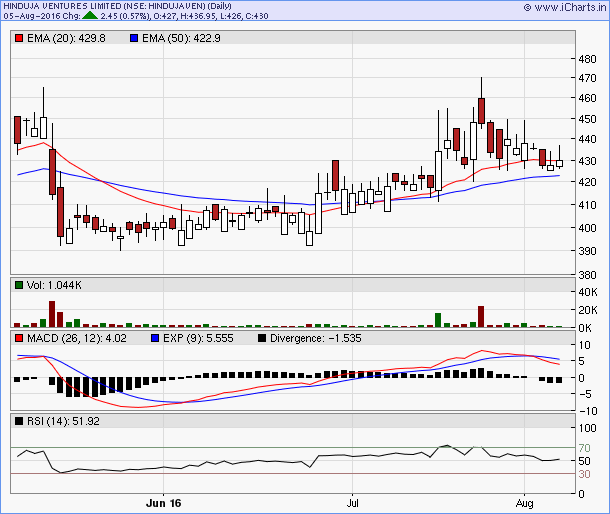The width and height of the screenshot is (610, 514).
Task: Click the 'O:427, H:436.95, L:426, C:430' OHLC text
Action: 211,16
